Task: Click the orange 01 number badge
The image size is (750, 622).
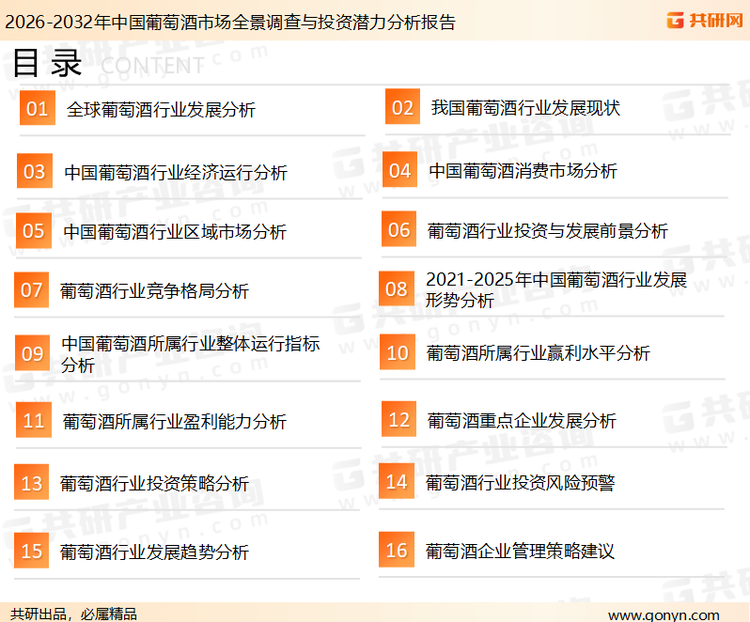Action: [37, 108]
